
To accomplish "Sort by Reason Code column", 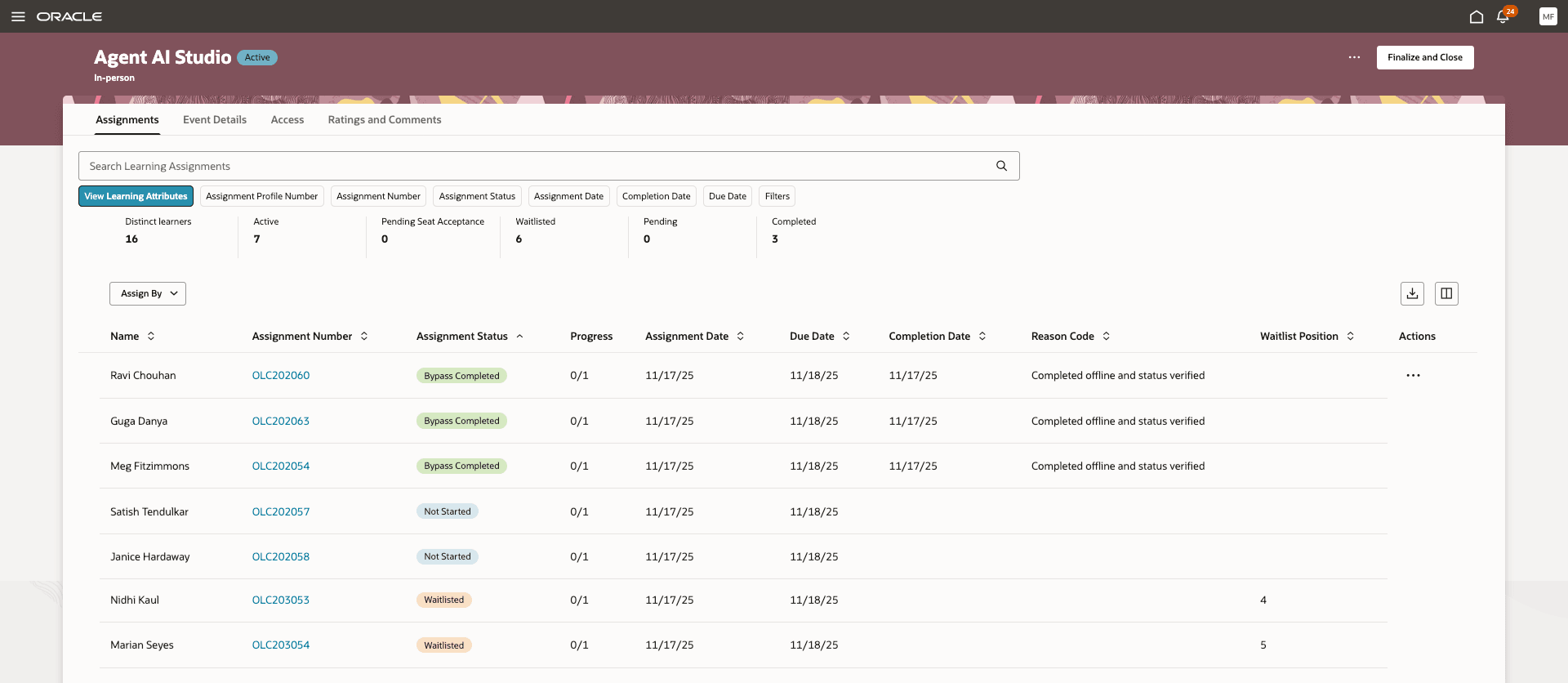I will [x=1107, y=336].
